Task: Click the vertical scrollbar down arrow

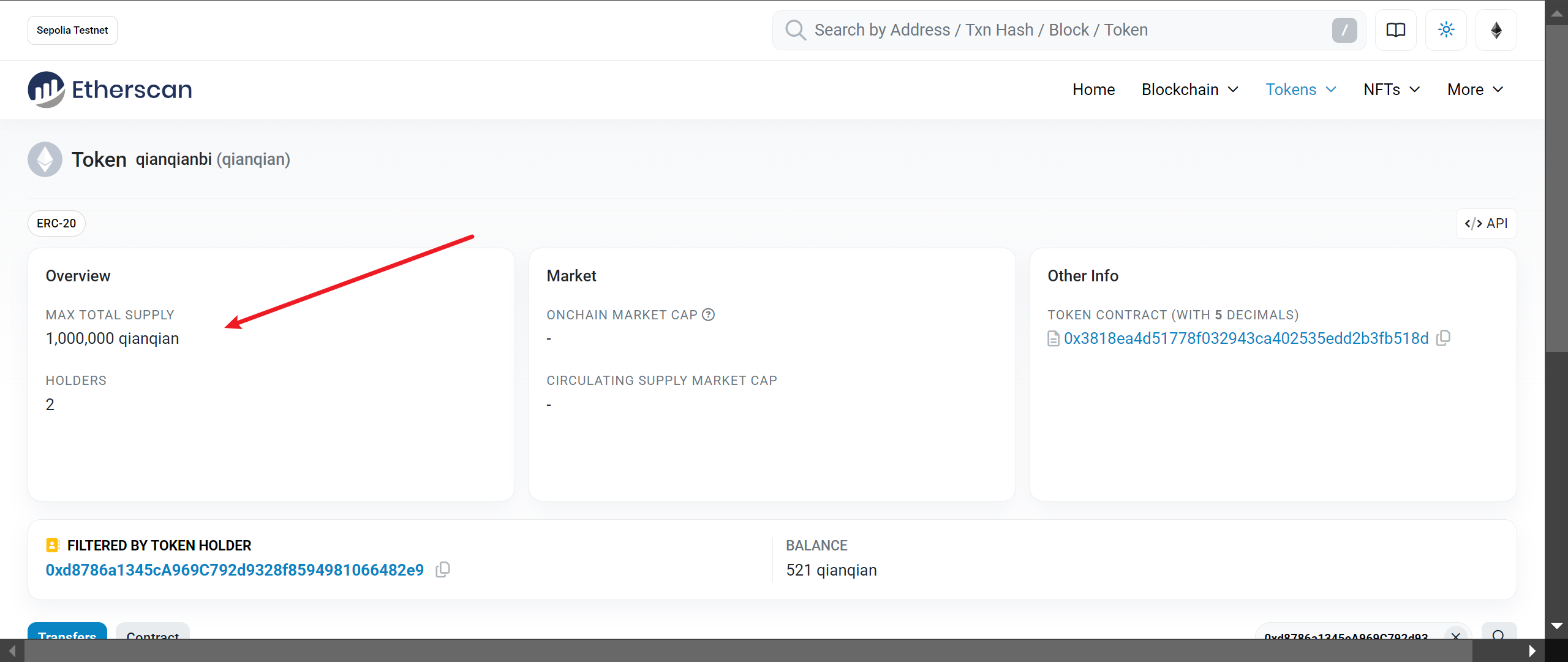Action: tap(1556, 626)
